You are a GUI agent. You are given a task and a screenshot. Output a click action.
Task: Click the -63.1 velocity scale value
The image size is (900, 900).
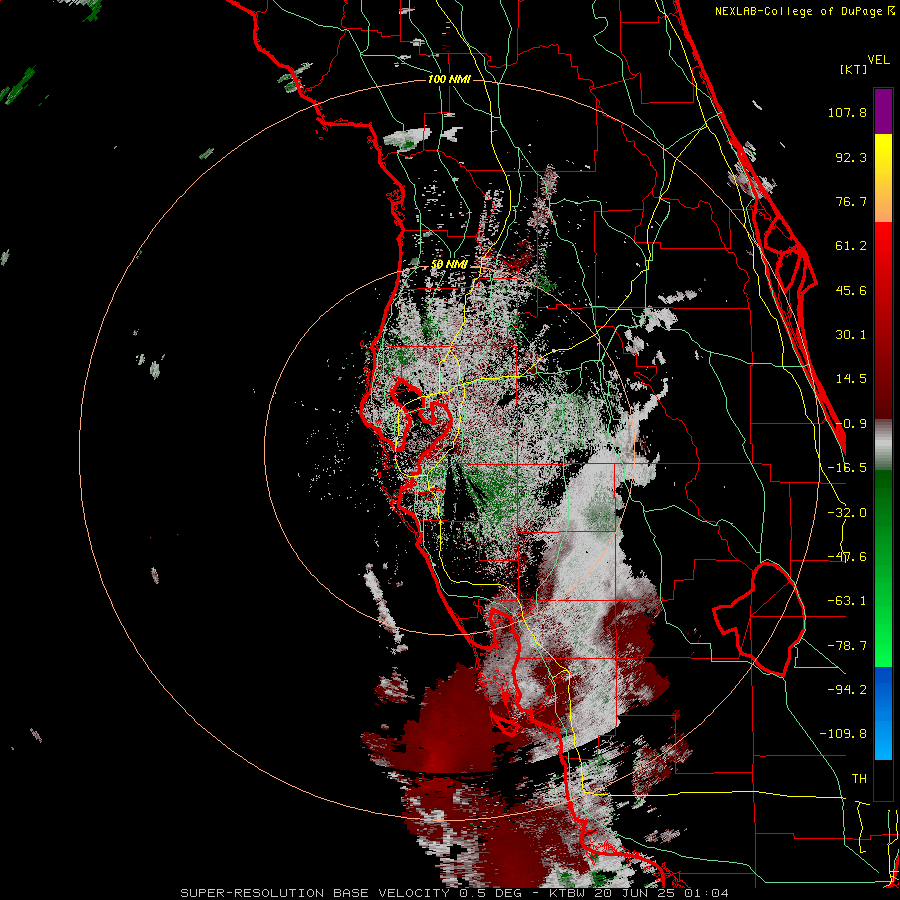click(x=847, y=601)
